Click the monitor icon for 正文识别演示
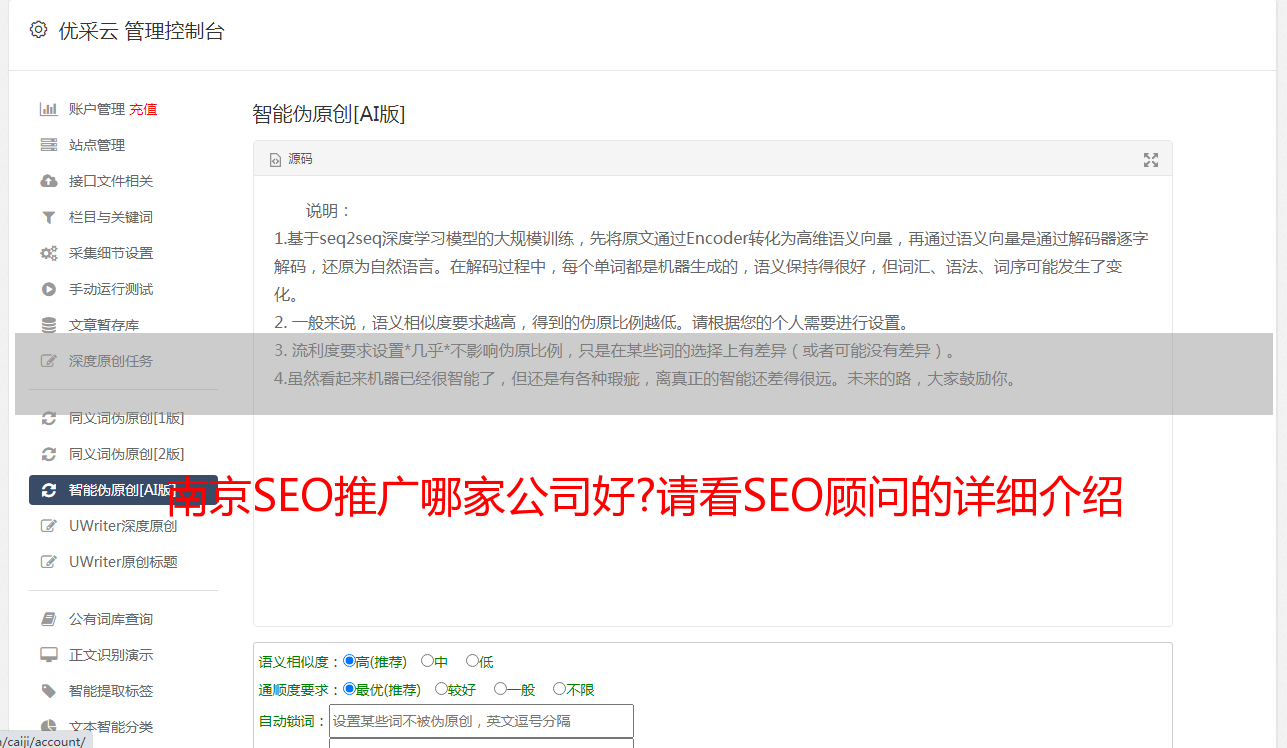The width and height of the screenshot is (1287, 748). pyautogui.click(x=48, y=655)
